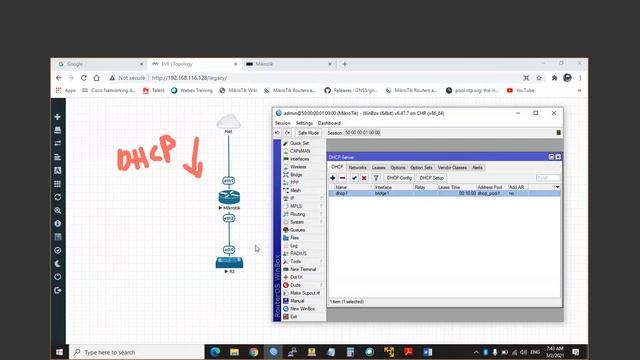Open RADIUS in WinBox sidebar

point(298,253)
